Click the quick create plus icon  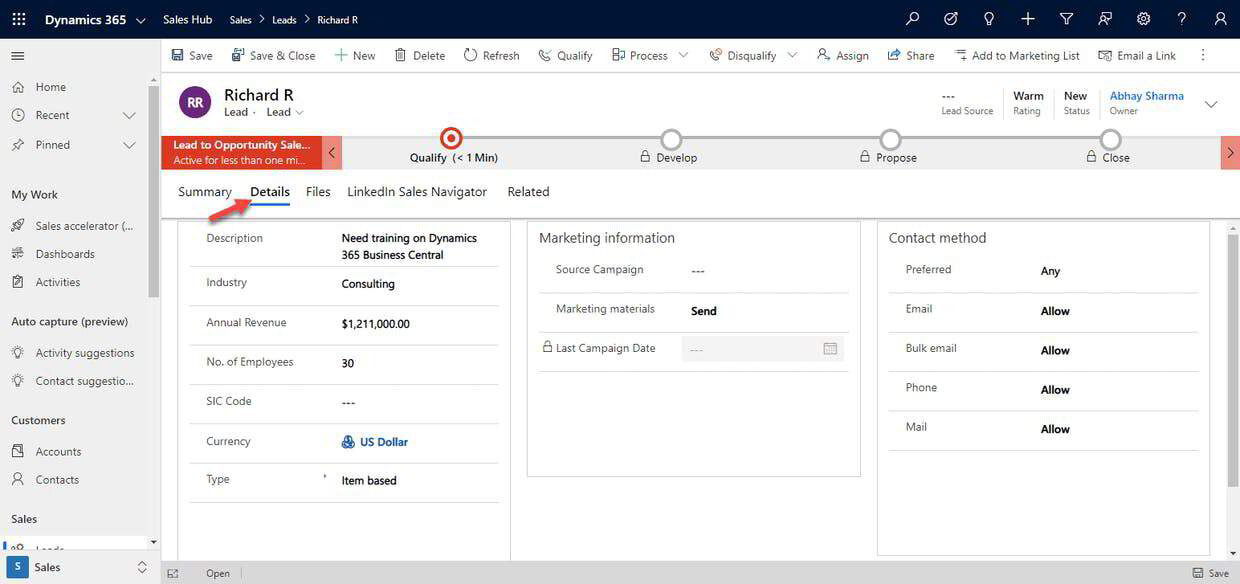(1026, 18)
